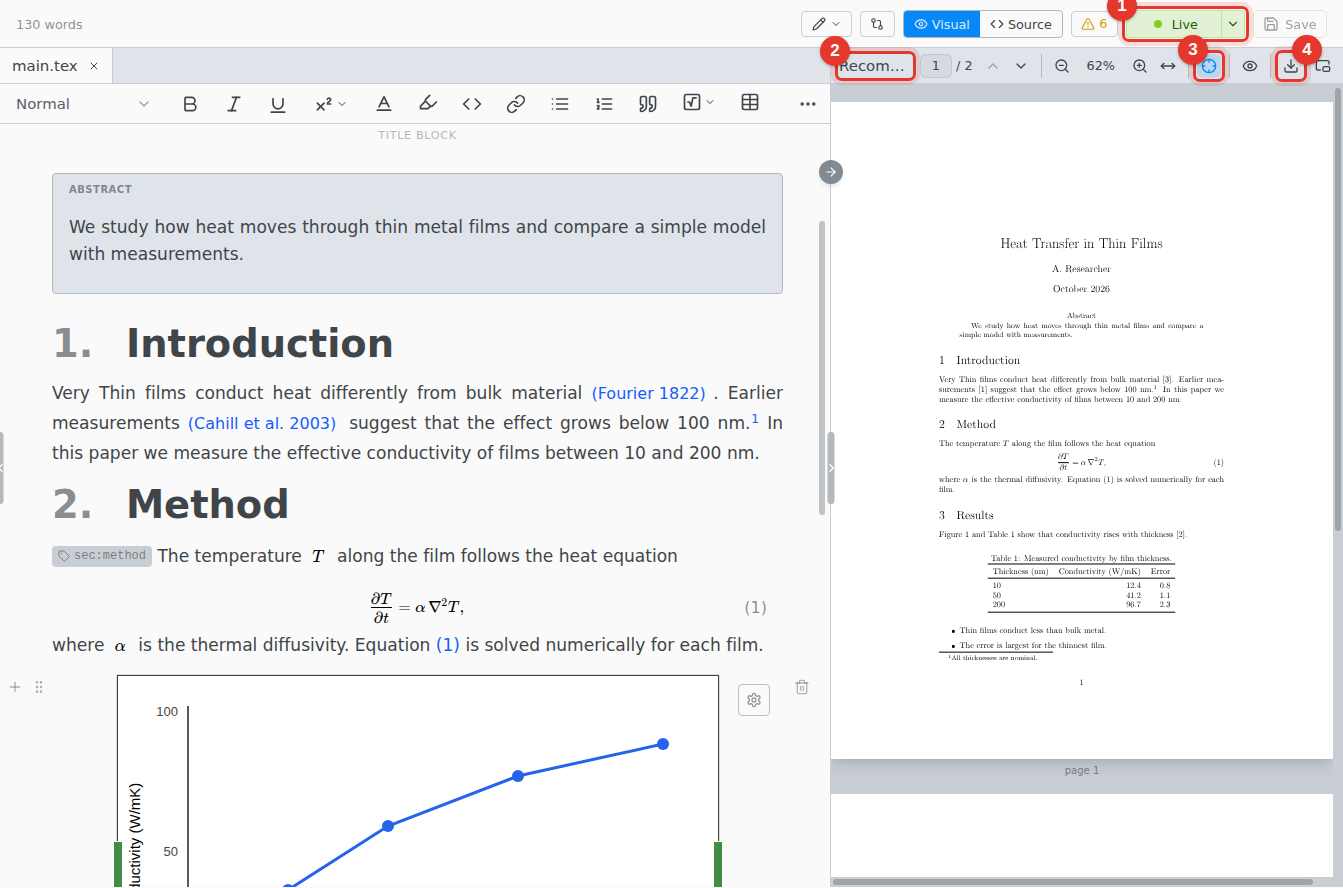Viewport: 1343px width, 888px height.
Task: Save the document
Action: point(1290,24)
